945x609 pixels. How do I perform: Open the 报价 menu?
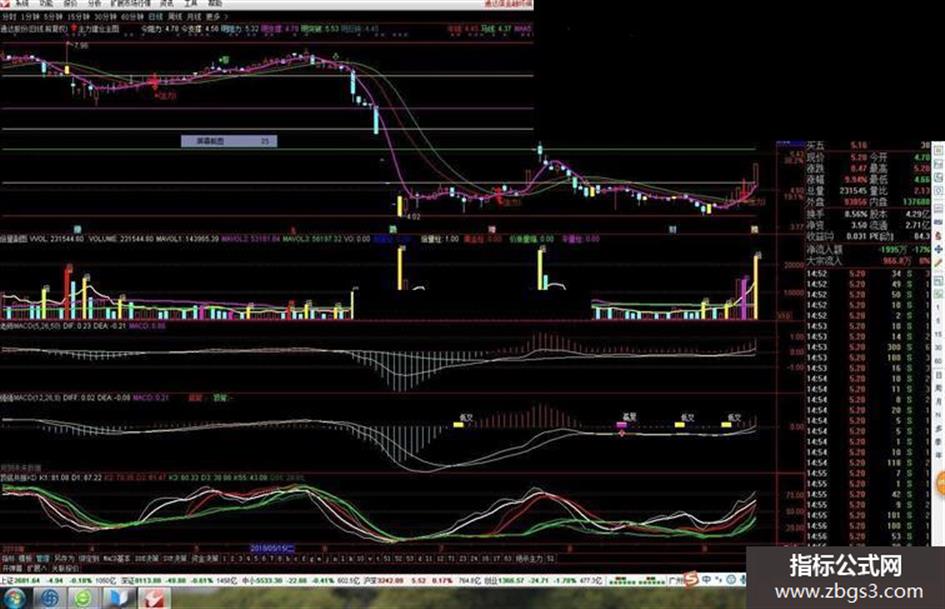point(71,4)
